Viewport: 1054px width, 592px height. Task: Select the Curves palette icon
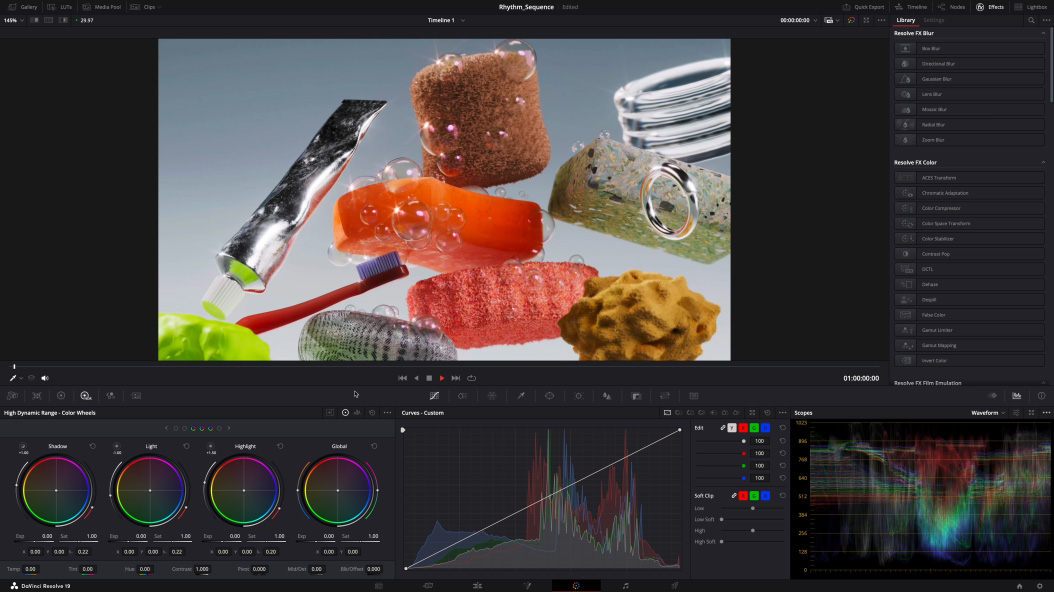pyautogui.click(x=433, y=396)
